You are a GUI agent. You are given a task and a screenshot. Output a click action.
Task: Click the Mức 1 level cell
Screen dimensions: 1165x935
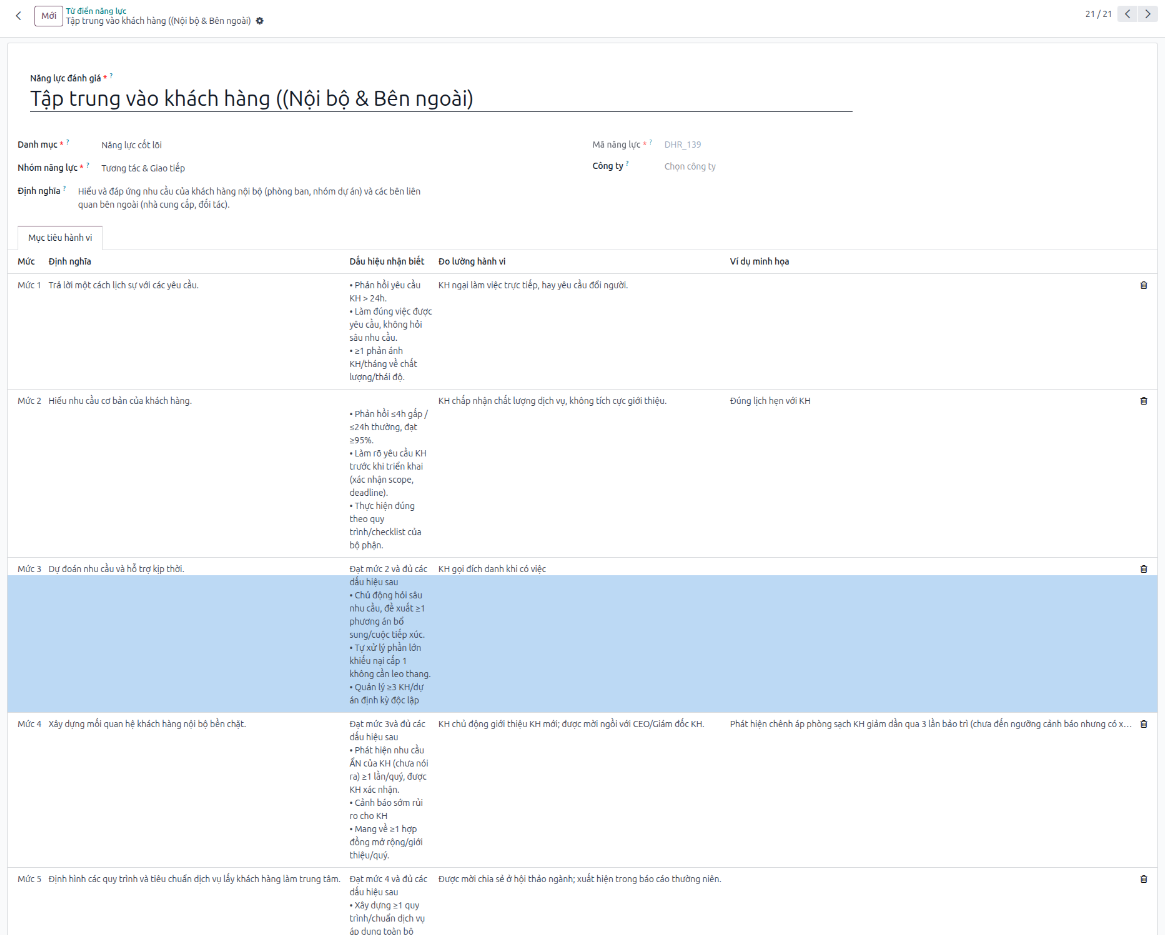(29, 285)
